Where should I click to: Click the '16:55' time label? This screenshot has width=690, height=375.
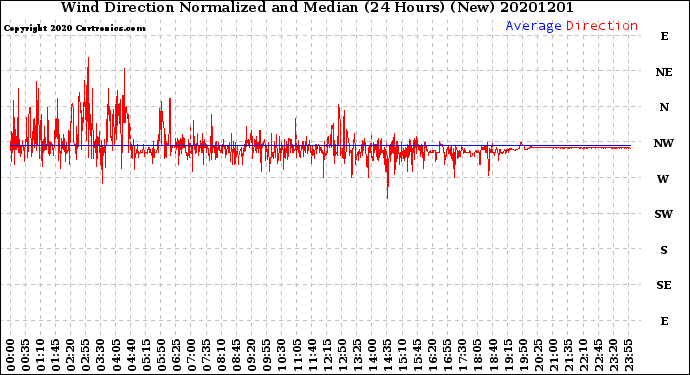coord(448,355)
